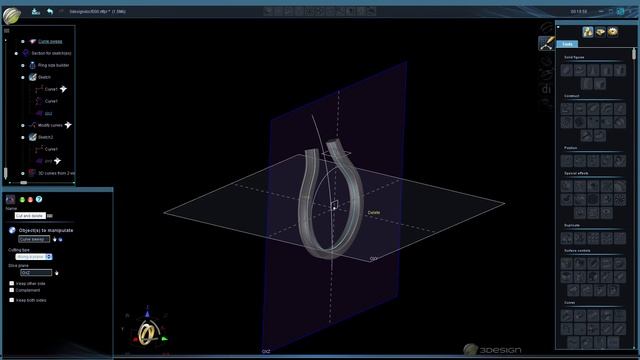Viewport: 640px width, 360px height.
Task: Click first tool icon under Solid figures
Action: (567, 70)
